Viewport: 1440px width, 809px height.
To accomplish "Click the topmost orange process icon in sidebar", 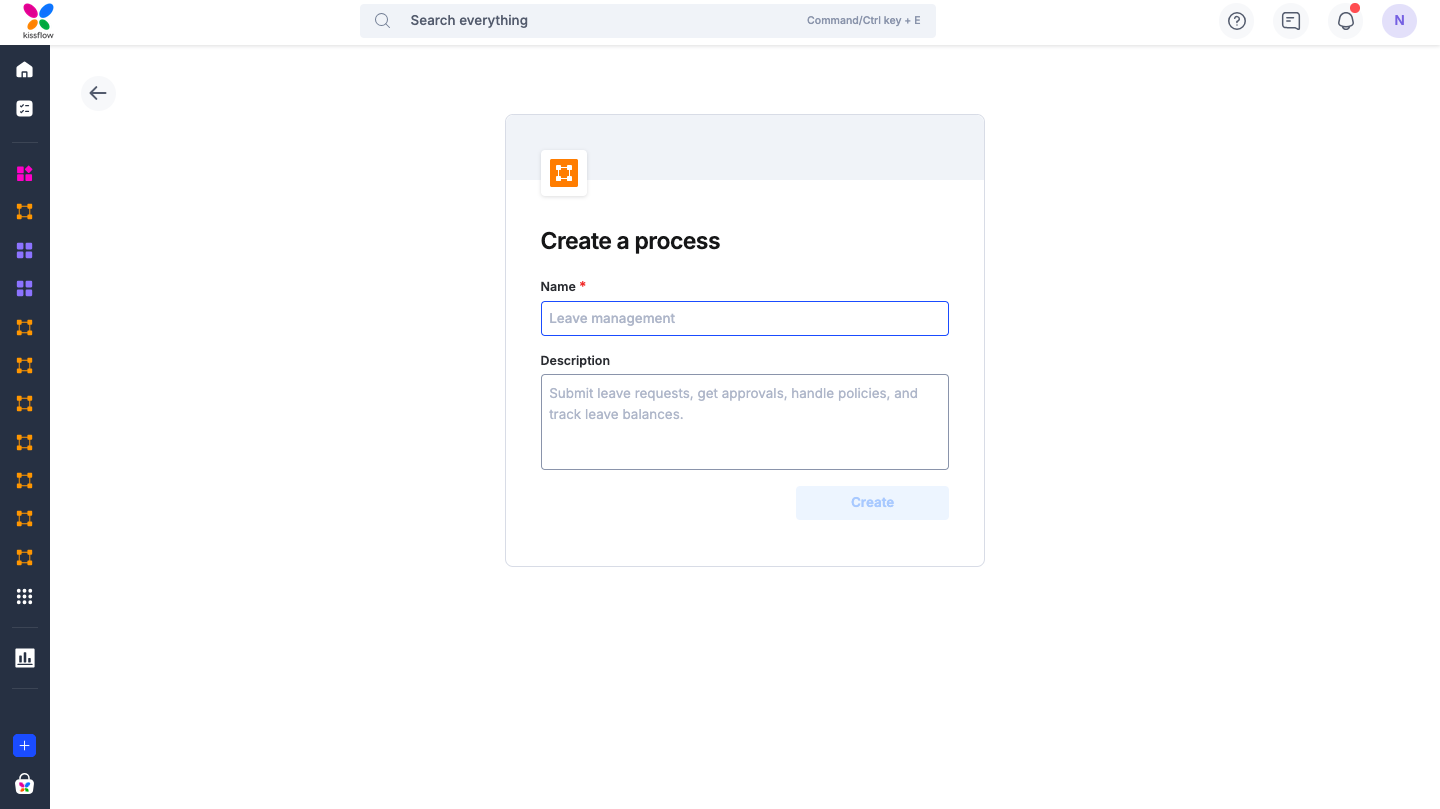I will pyautogui.click(x=25, y=212).
